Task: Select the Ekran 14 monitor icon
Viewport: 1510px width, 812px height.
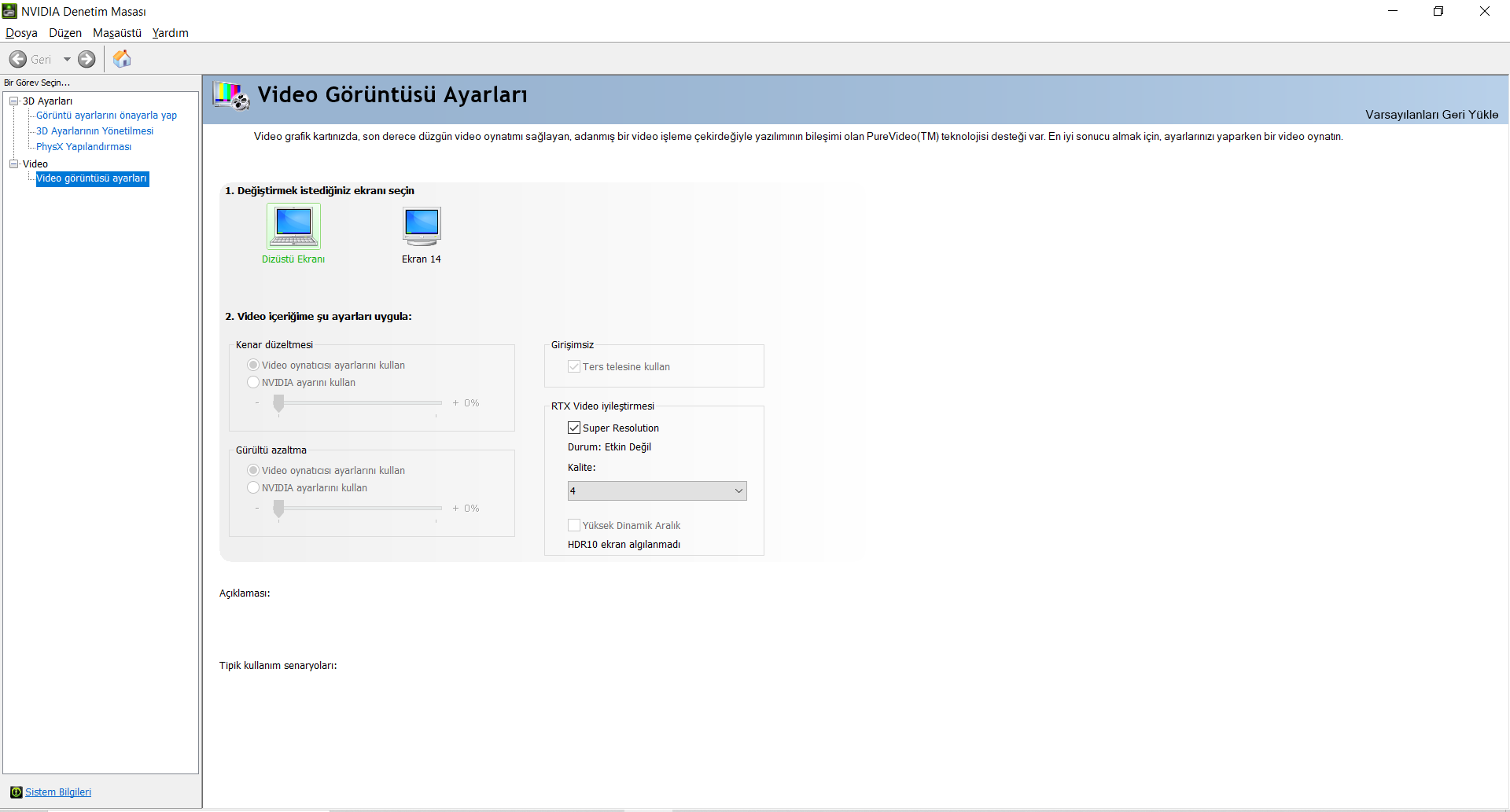Action: coord(422,226)
